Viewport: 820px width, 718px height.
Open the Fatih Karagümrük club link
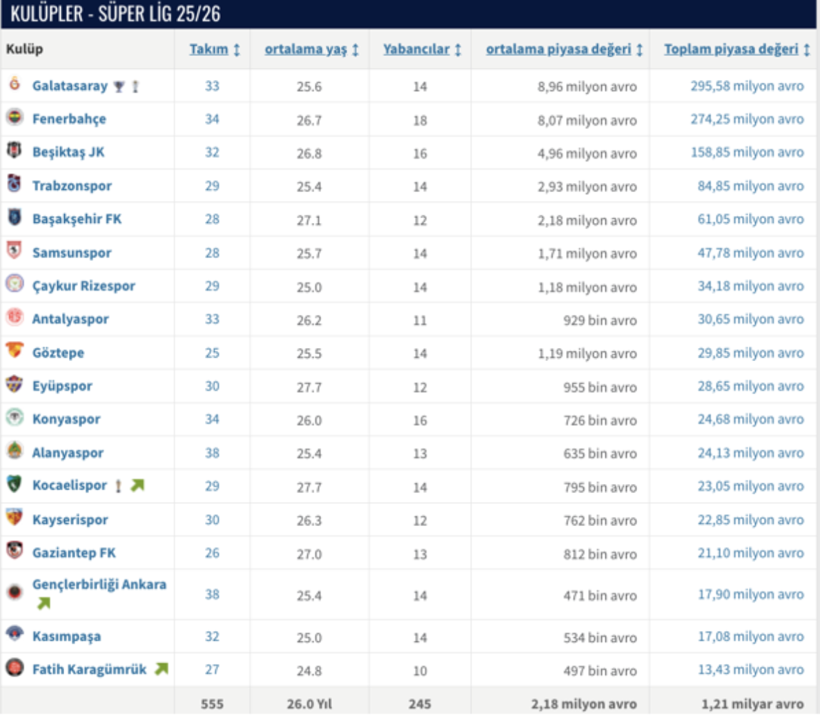pyautogui.click(x=89, y=670)
